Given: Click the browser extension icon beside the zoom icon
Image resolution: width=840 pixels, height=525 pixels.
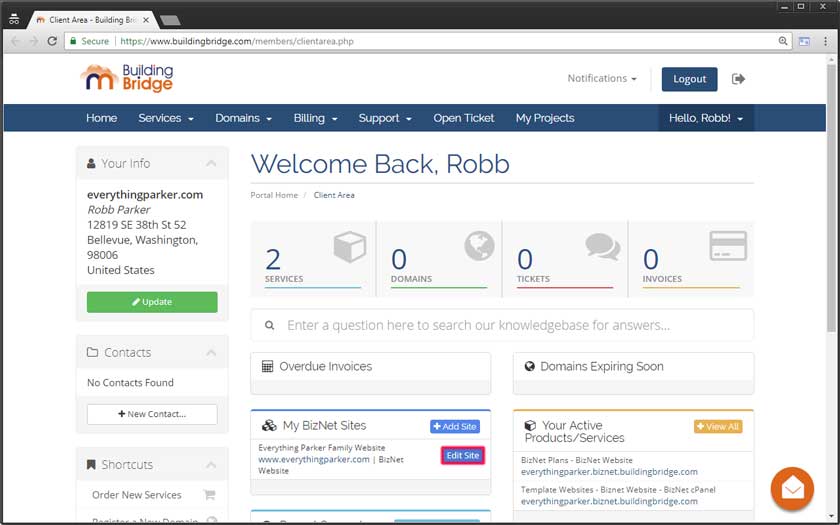Looking at the screenshot, I should pyautogui.click(x=804, y=41).
